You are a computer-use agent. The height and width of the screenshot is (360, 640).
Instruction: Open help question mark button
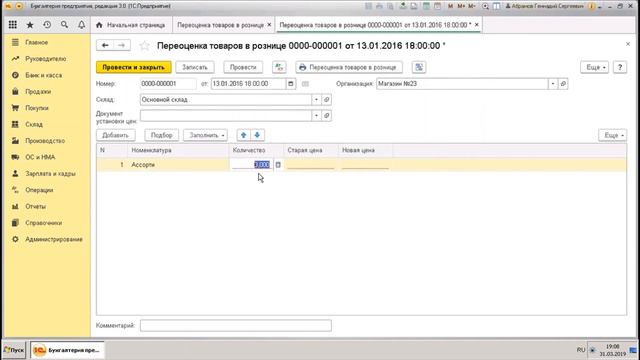tap(620, 67)
